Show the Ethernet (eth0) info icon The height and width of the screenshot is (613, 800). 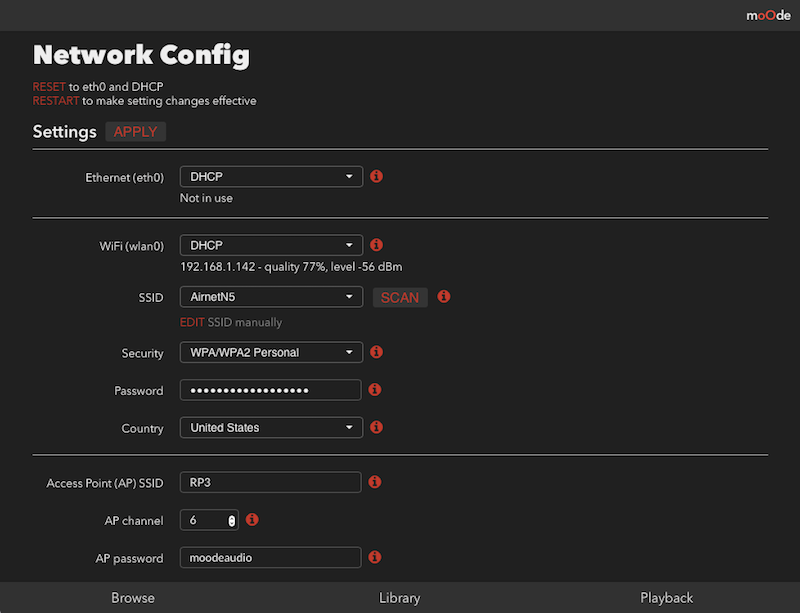click(377, 177)
